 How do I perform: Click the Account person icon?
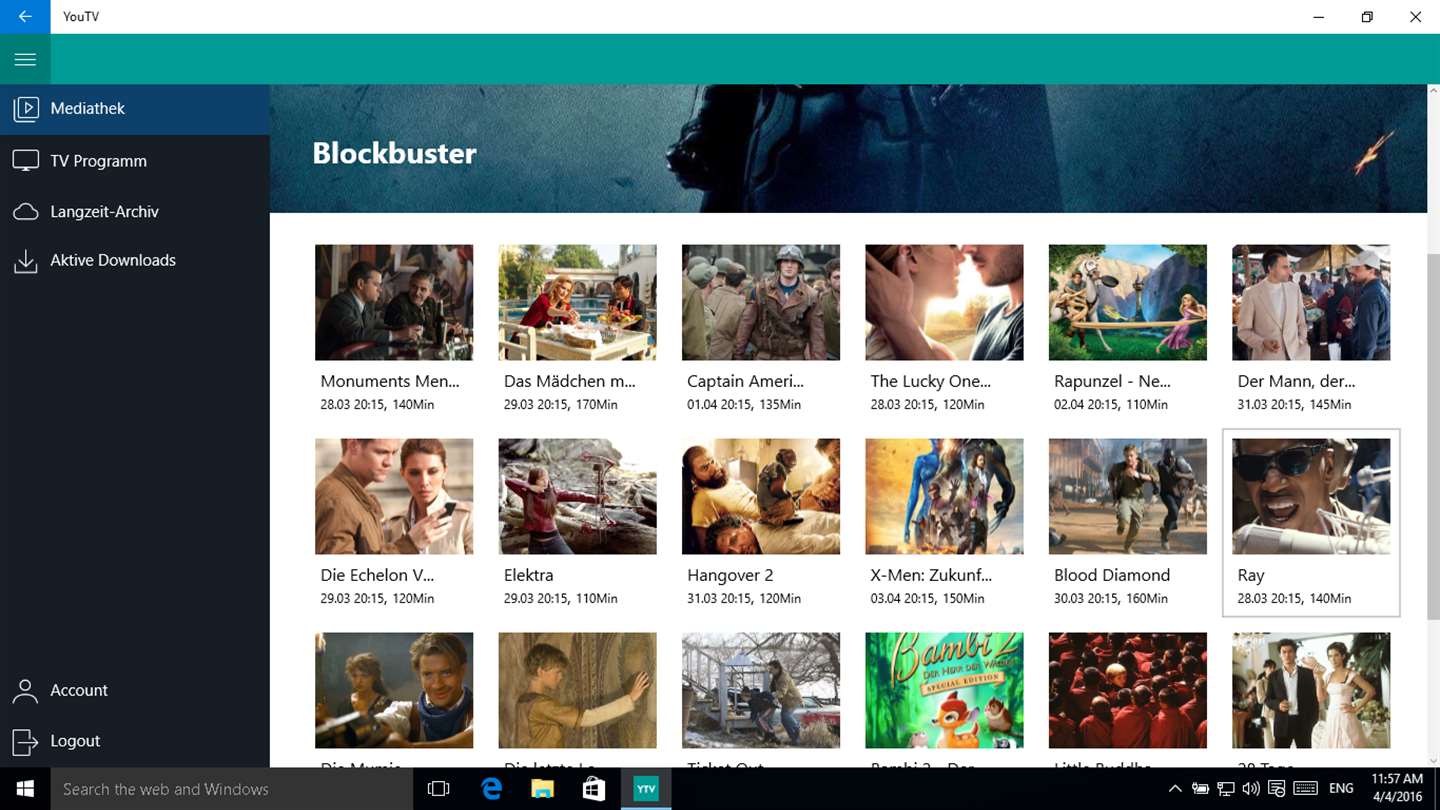click(x=25, y=690)
